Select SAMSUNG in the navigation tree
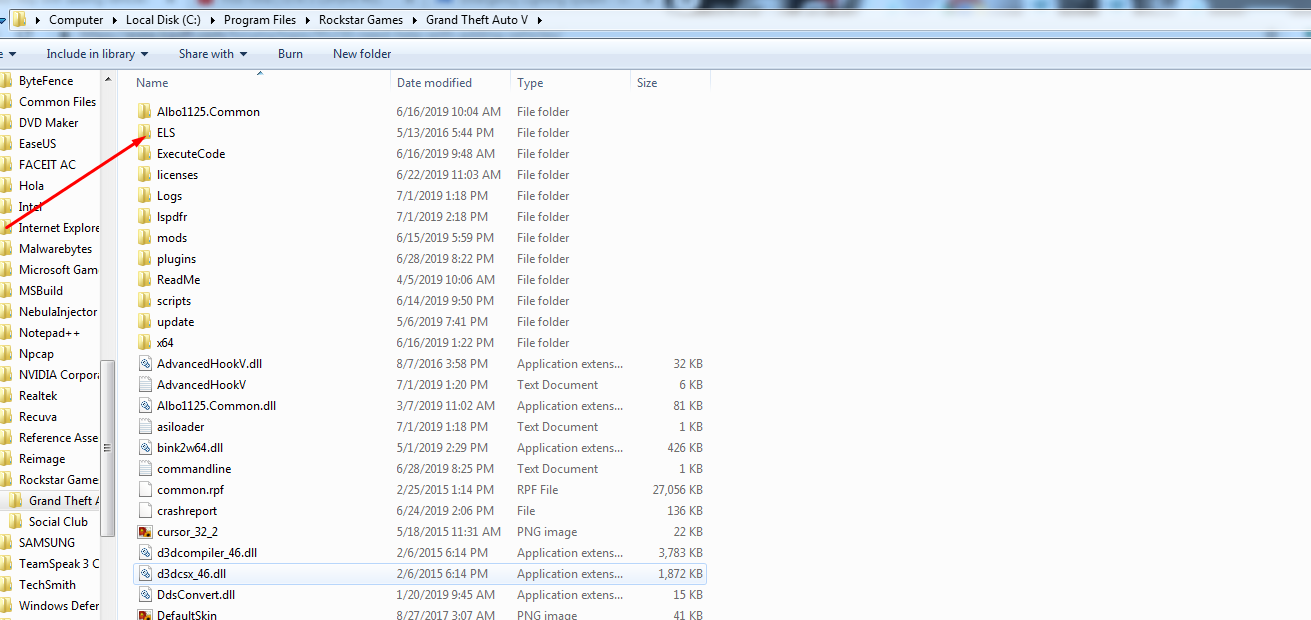The width and height of the screenshot is (1311, 620). [x=47, y=543]
